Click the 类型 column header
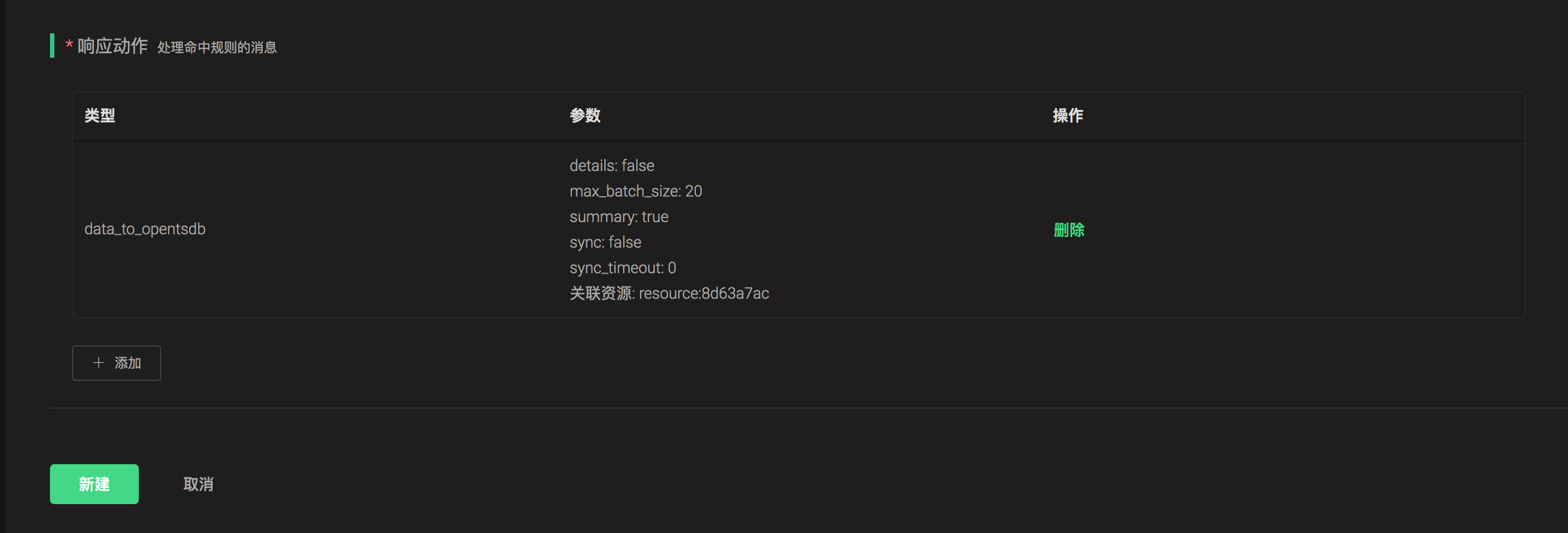The width and height of the screenshot is (1568, 533). (x=100, y=115)
